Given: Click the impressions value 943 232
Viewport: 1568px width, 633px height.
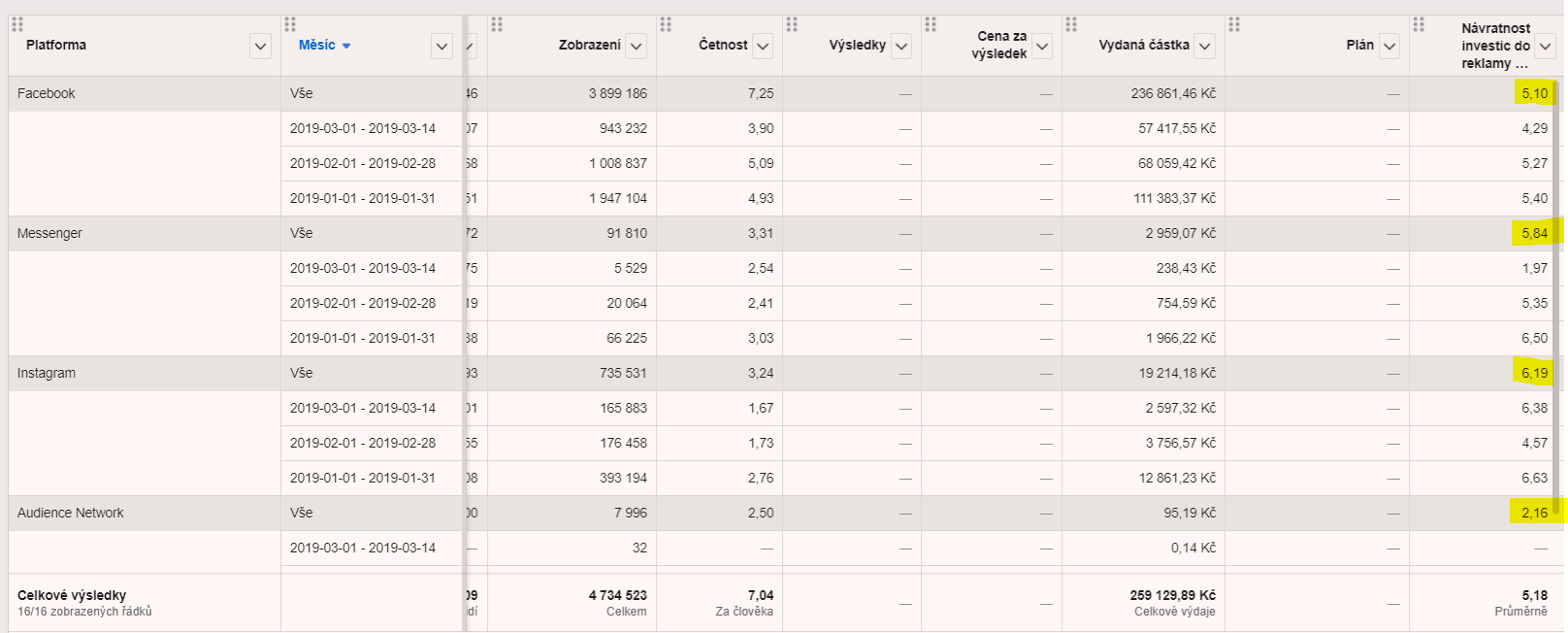Looking at the screenshot, I should 623,128.
